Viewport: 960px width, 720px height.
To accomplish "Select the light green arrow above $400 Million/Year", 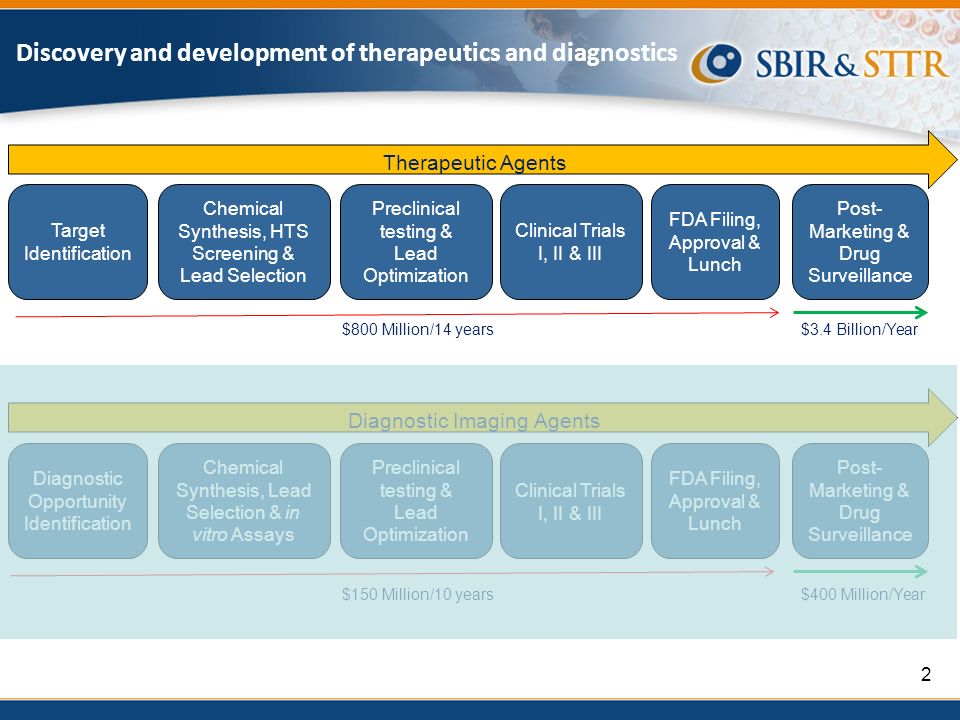I will 860,571.
